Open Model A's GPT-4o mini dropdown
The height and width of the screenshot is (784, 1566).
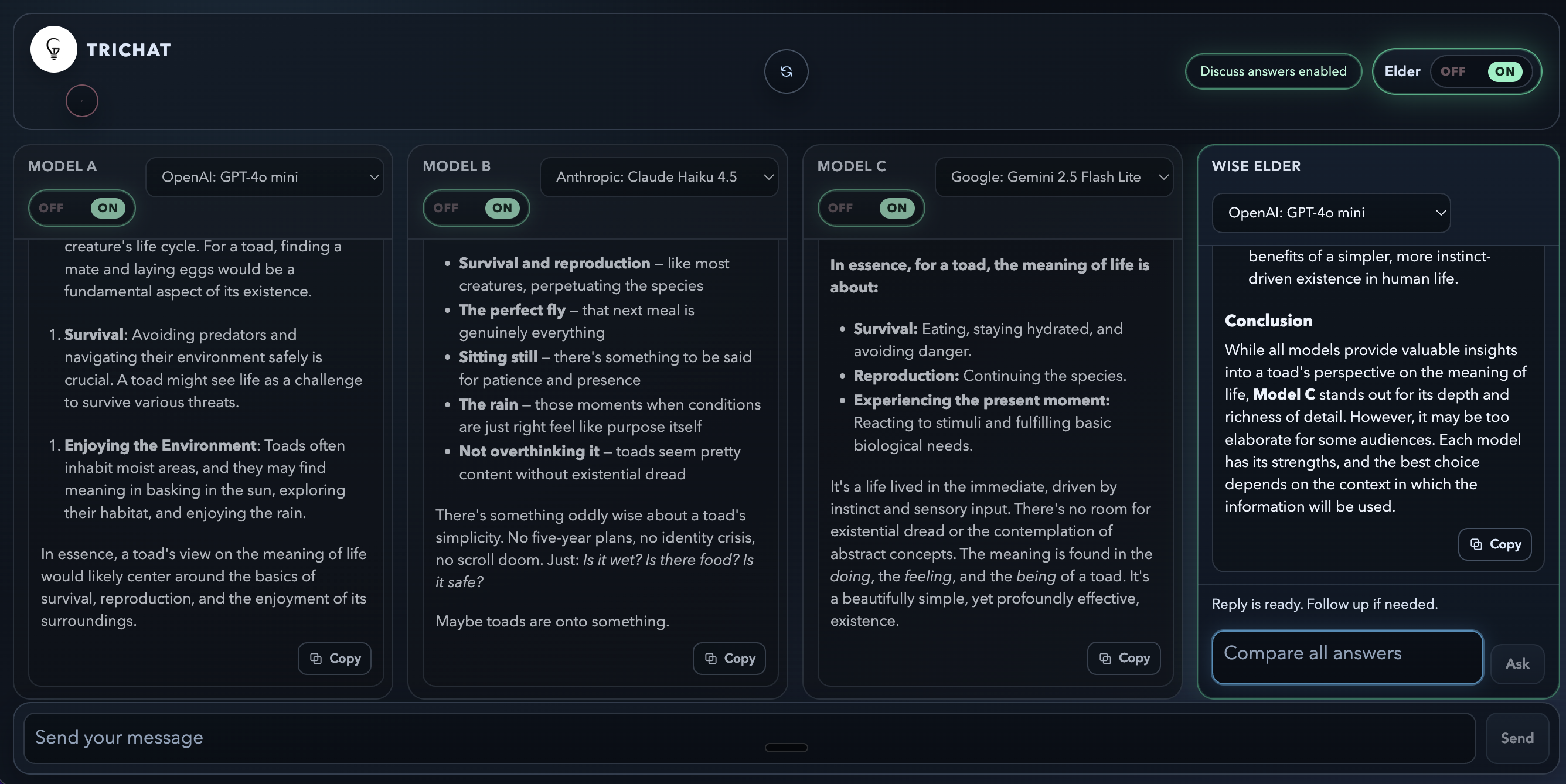[x=265, y=177]
